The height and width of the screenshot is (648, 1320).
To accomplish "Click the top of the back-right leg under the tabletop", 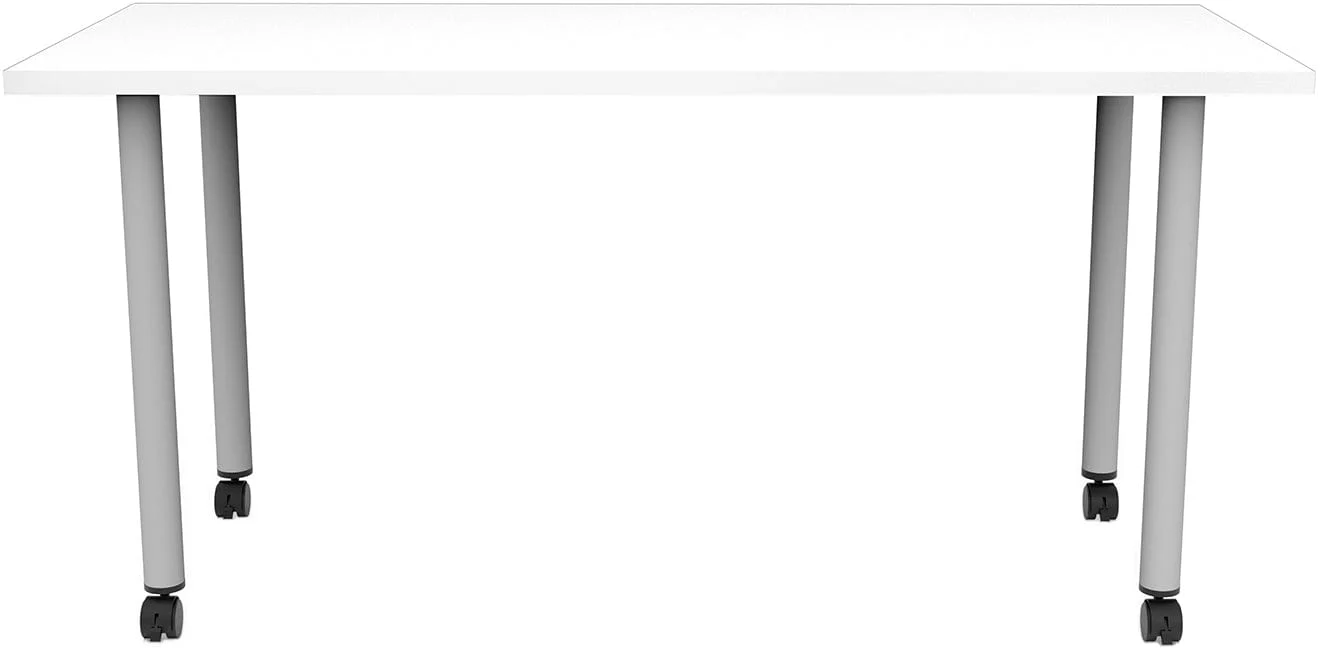I will (1115, 102).
